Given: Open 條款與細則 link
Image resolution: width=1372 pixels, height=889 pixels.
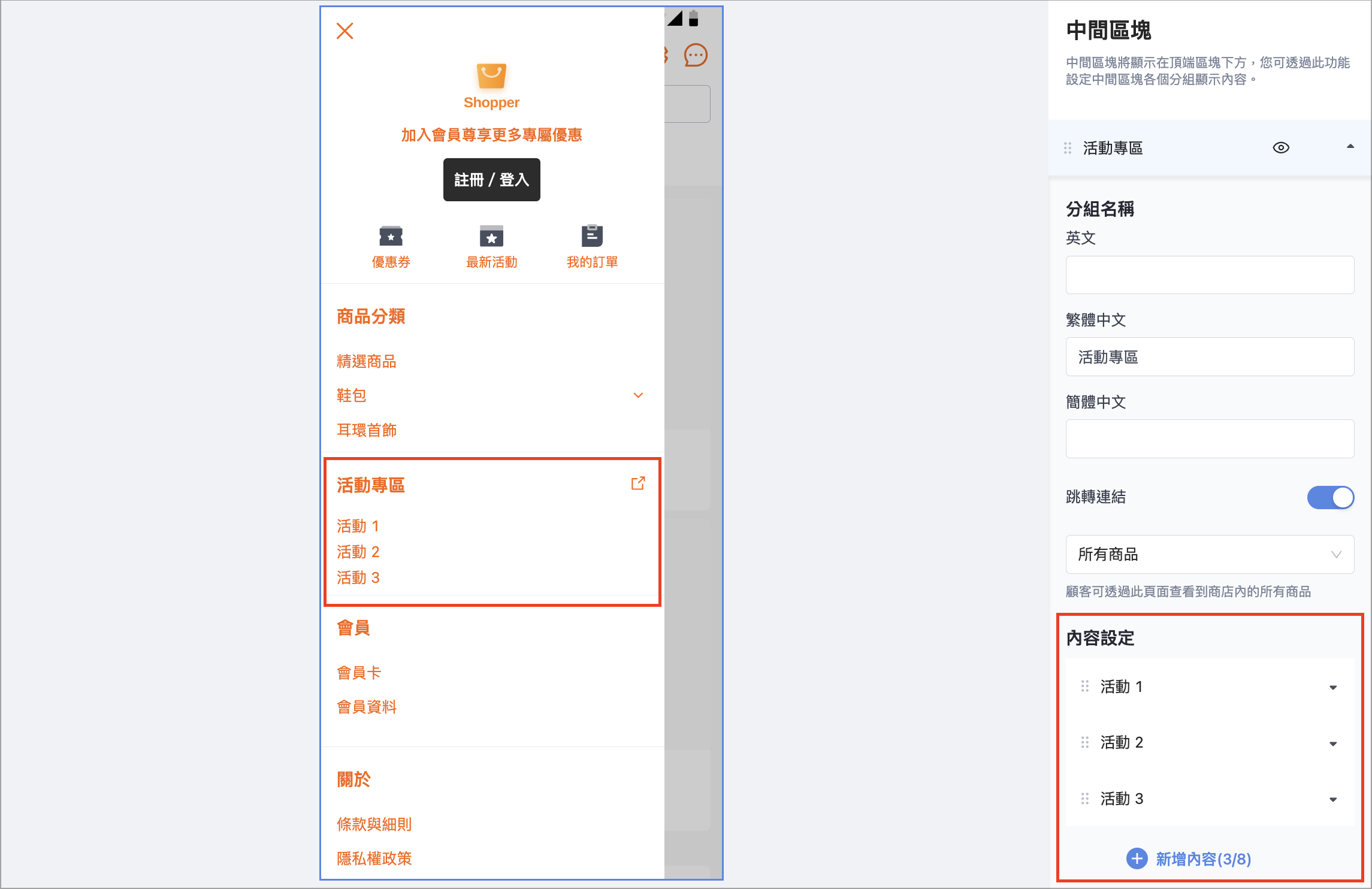Looking at the screenshot, I should (374, 824).
